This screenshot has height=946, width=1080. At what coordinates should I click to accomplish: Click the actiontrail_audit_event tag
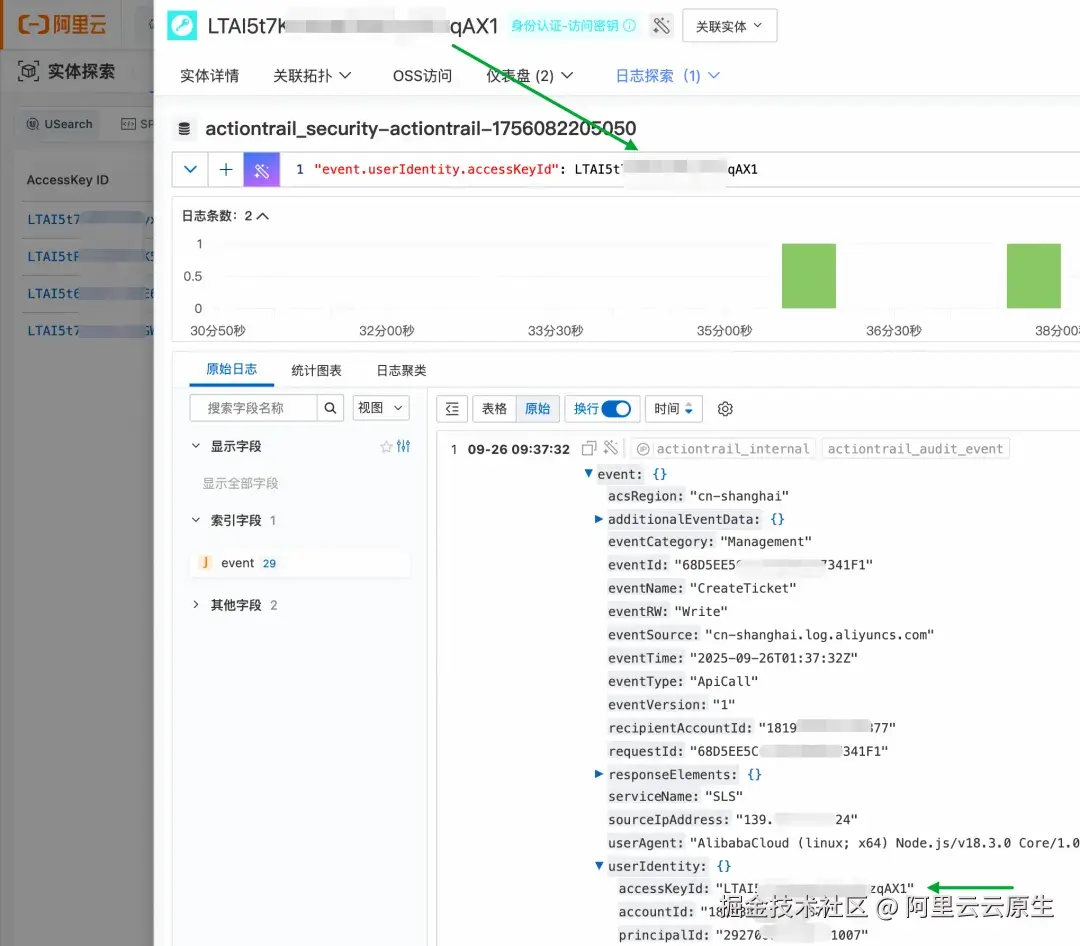pyautogui.click(x=915, y=449)
